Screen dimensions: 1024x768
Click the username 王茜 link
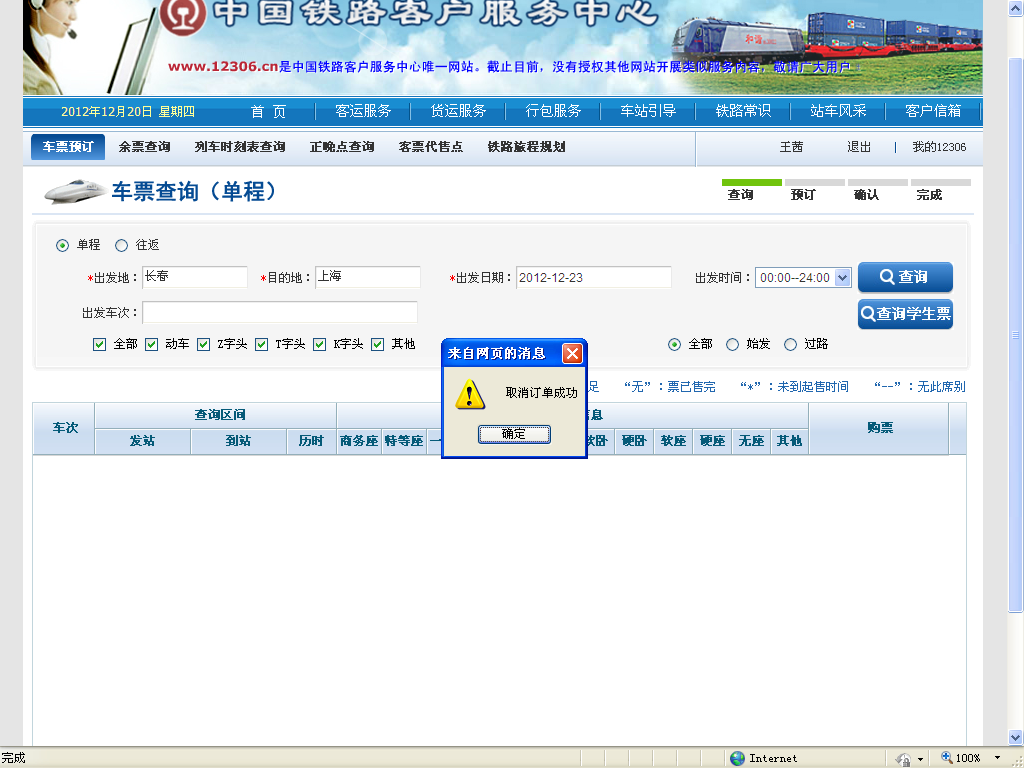tap(791, 147)
